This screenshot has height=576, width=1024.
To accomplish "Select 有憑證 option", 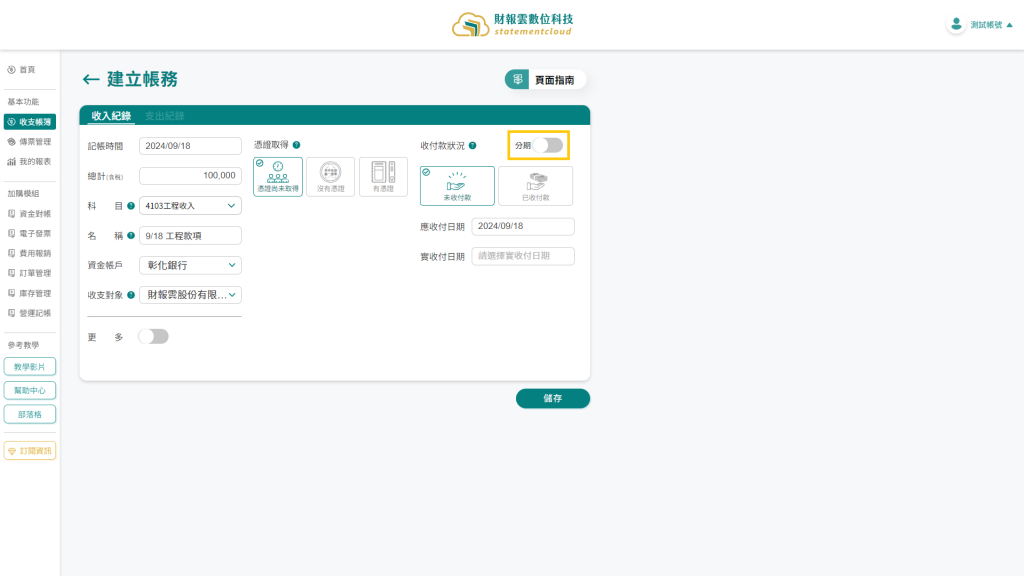I will coord(383,176).
